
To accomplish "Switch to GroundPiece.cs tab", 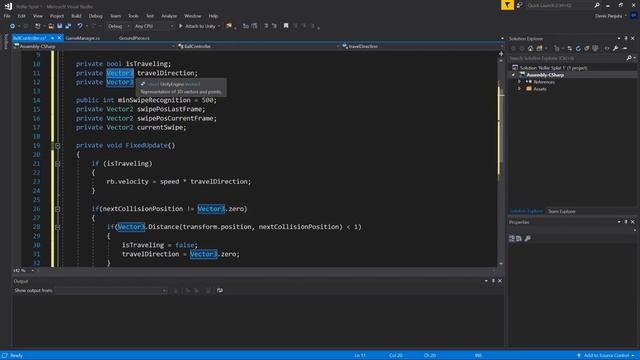I will click(134, 38).
